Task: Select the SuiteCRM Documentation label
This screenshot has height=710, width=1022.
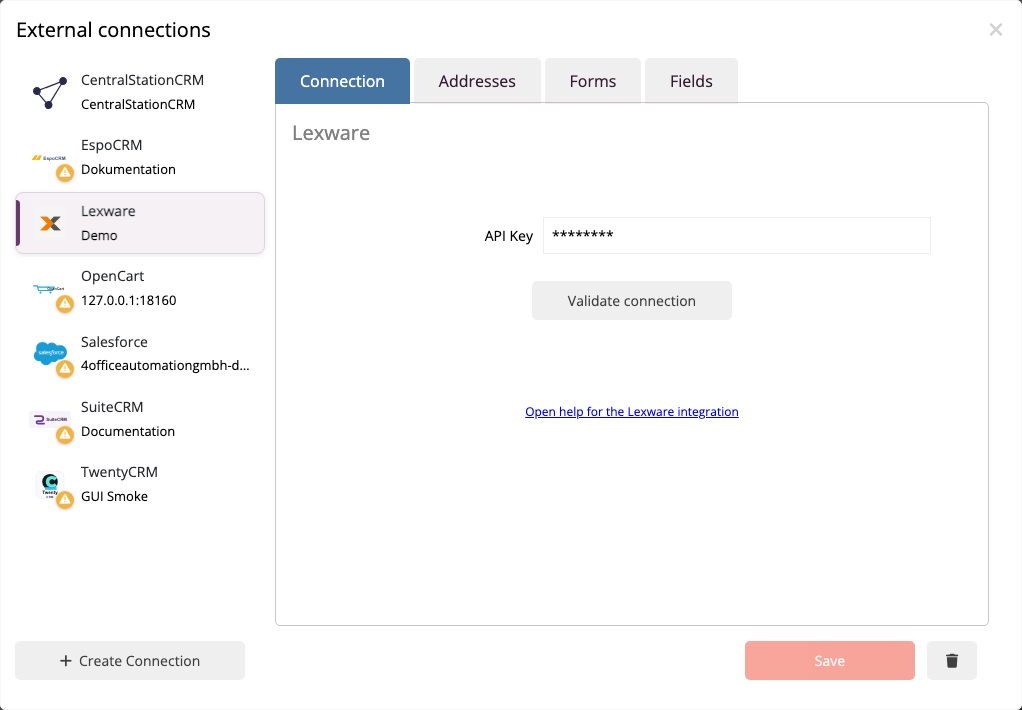Action: pyautogui.click(x=128, y=431)
